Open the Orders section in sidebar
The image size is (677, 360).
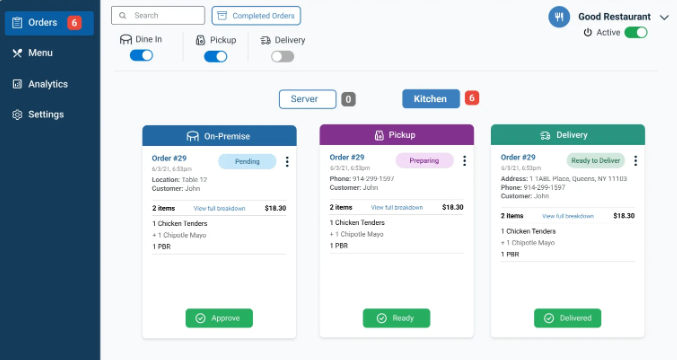(x=49, y=23)
